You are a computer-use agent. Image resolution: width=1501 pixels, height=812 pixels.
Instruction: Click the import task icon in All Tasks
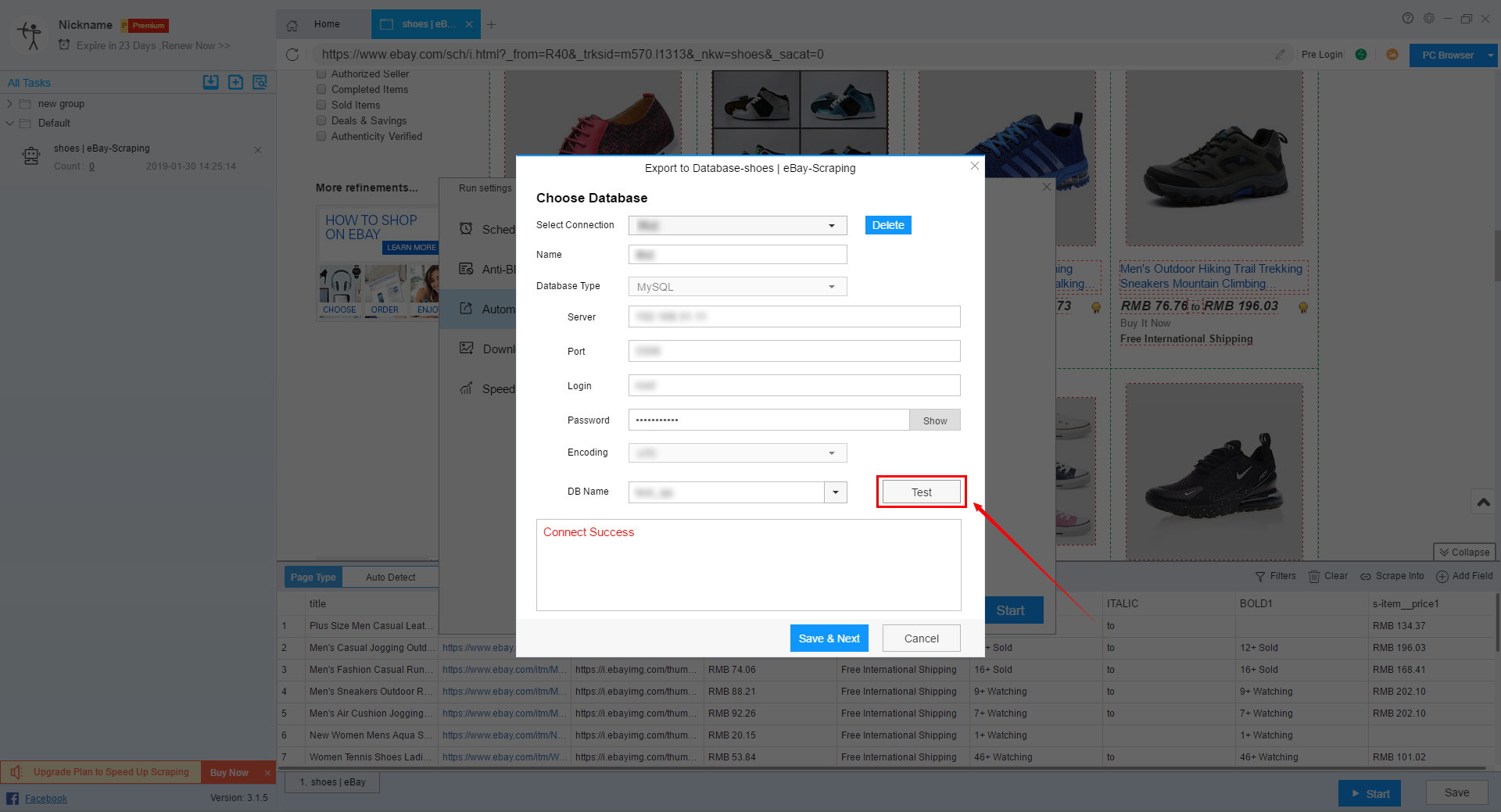(x=211, y=82)
